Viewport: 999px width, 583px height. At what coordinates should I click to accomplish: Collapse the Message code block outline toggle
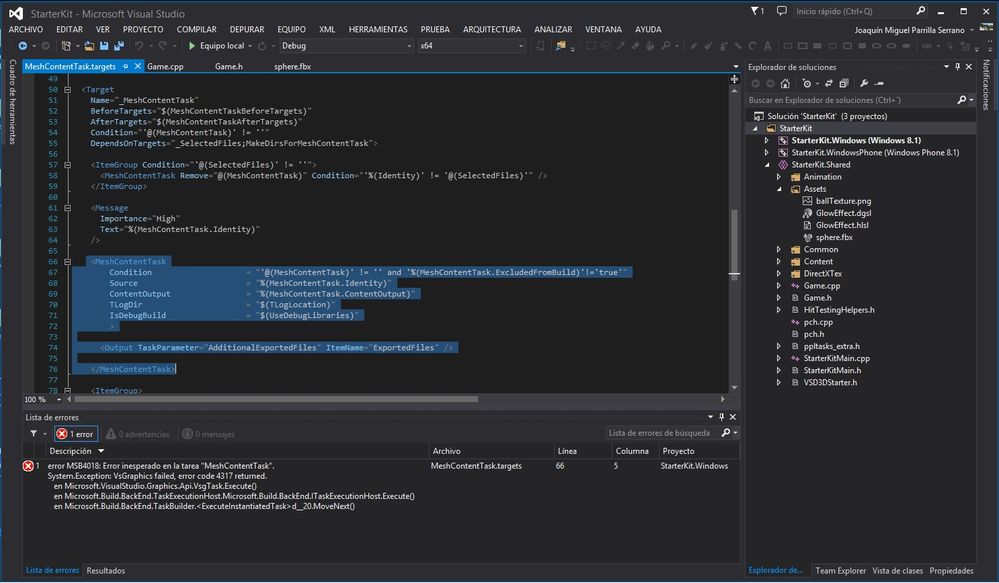67,208
